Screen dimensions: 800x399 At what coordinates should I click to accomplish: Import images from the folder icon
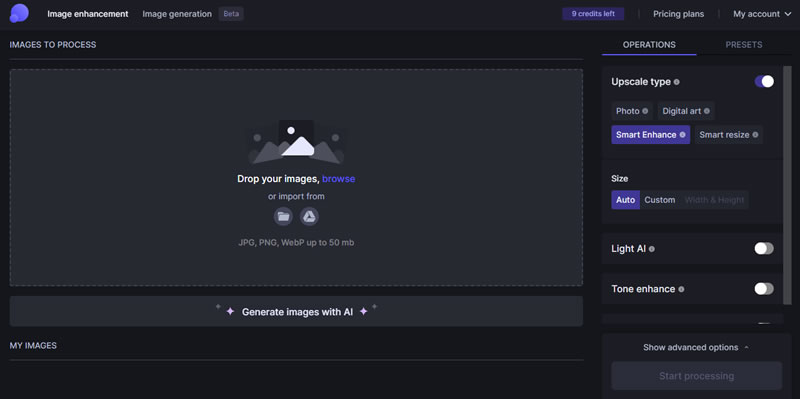point(283,216)
